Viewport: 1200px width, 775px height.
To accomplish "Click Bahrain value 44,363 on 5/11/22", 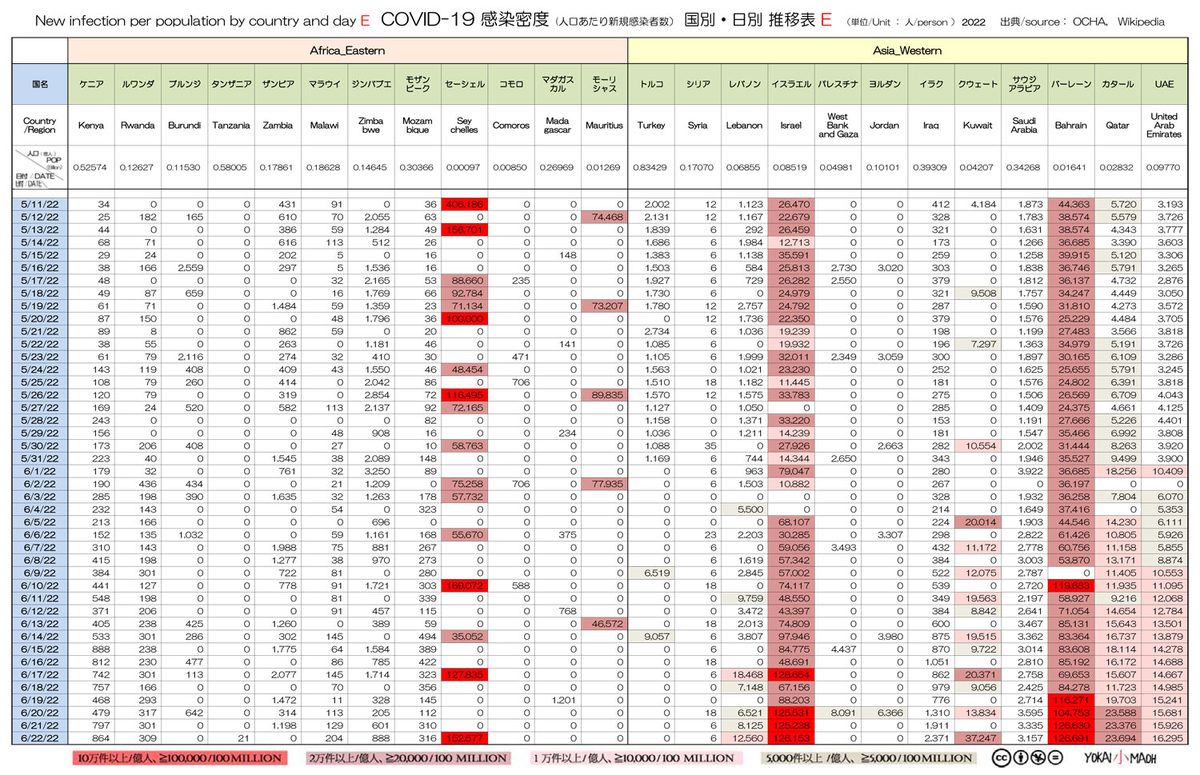I will 1071,204.
